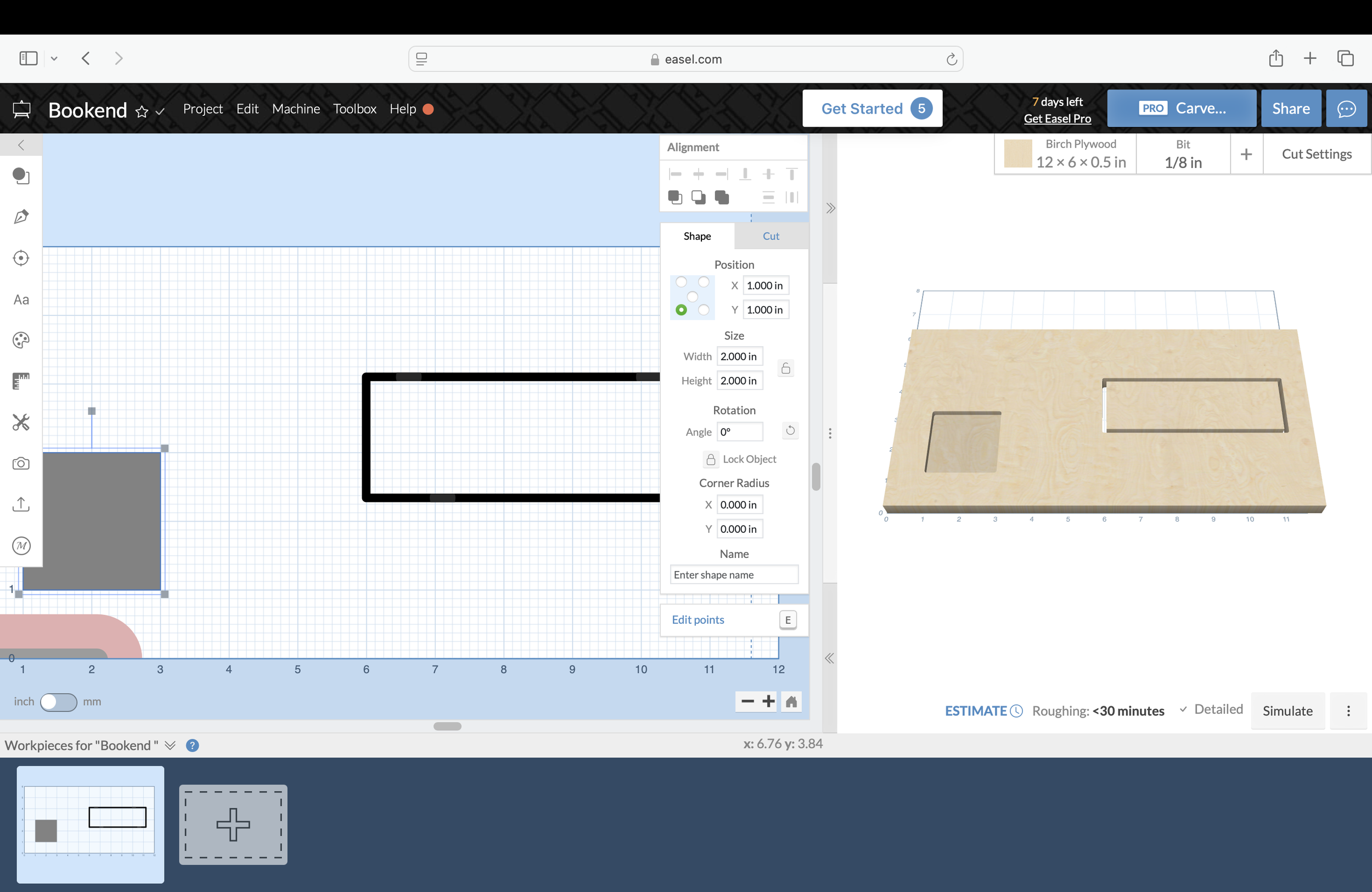This screenshot has width=1372, height=892.
Task: Open the project name dropdown next to star
Action: (161, 111)
